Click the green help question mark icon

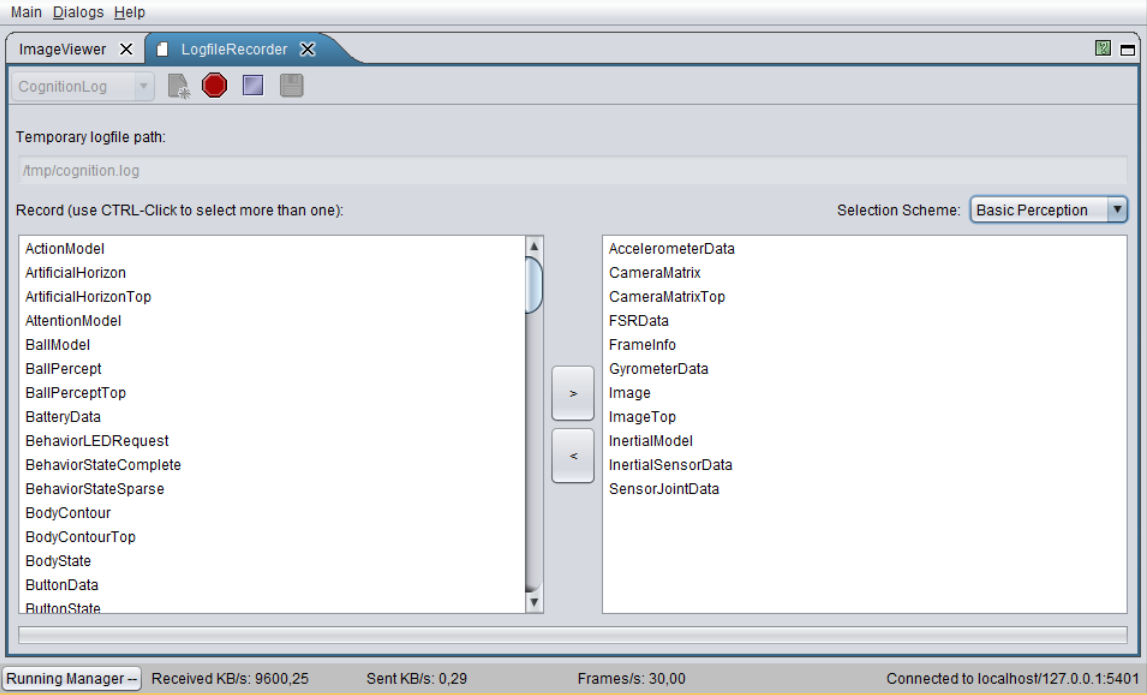(1103, 48)
